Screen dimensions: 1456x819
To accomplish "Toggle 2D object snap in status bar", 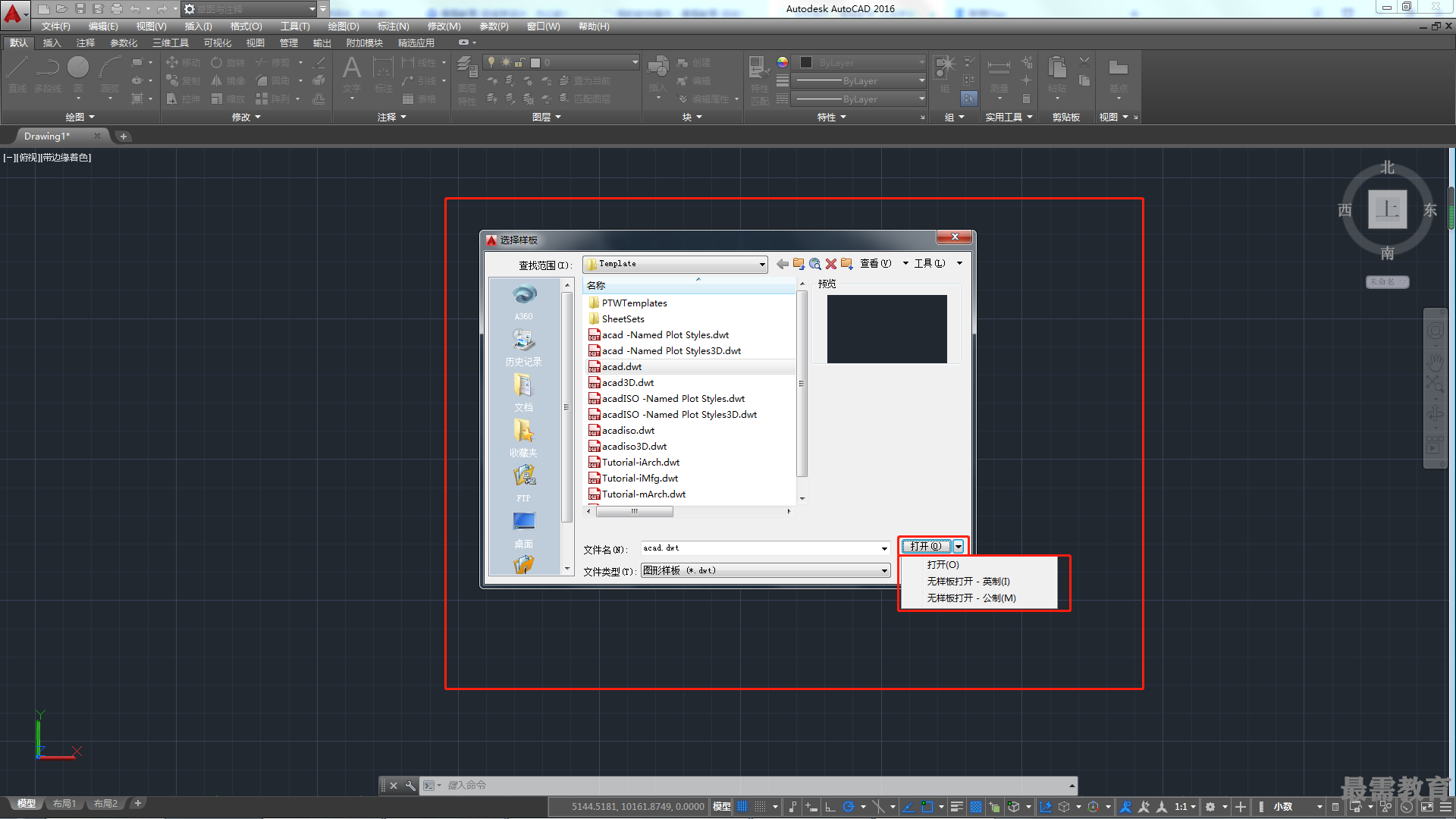I will click(x=927, y=807).
